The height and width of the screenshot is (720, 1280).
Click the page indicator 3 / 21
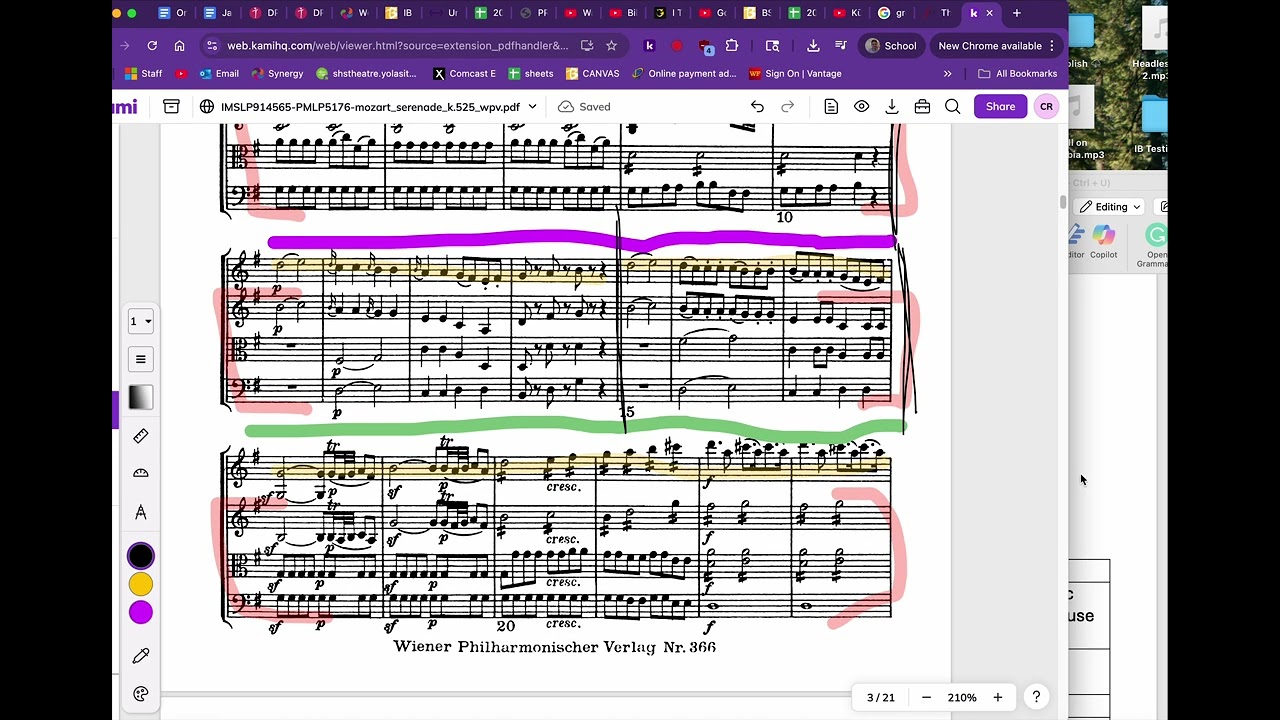(881, 697)
